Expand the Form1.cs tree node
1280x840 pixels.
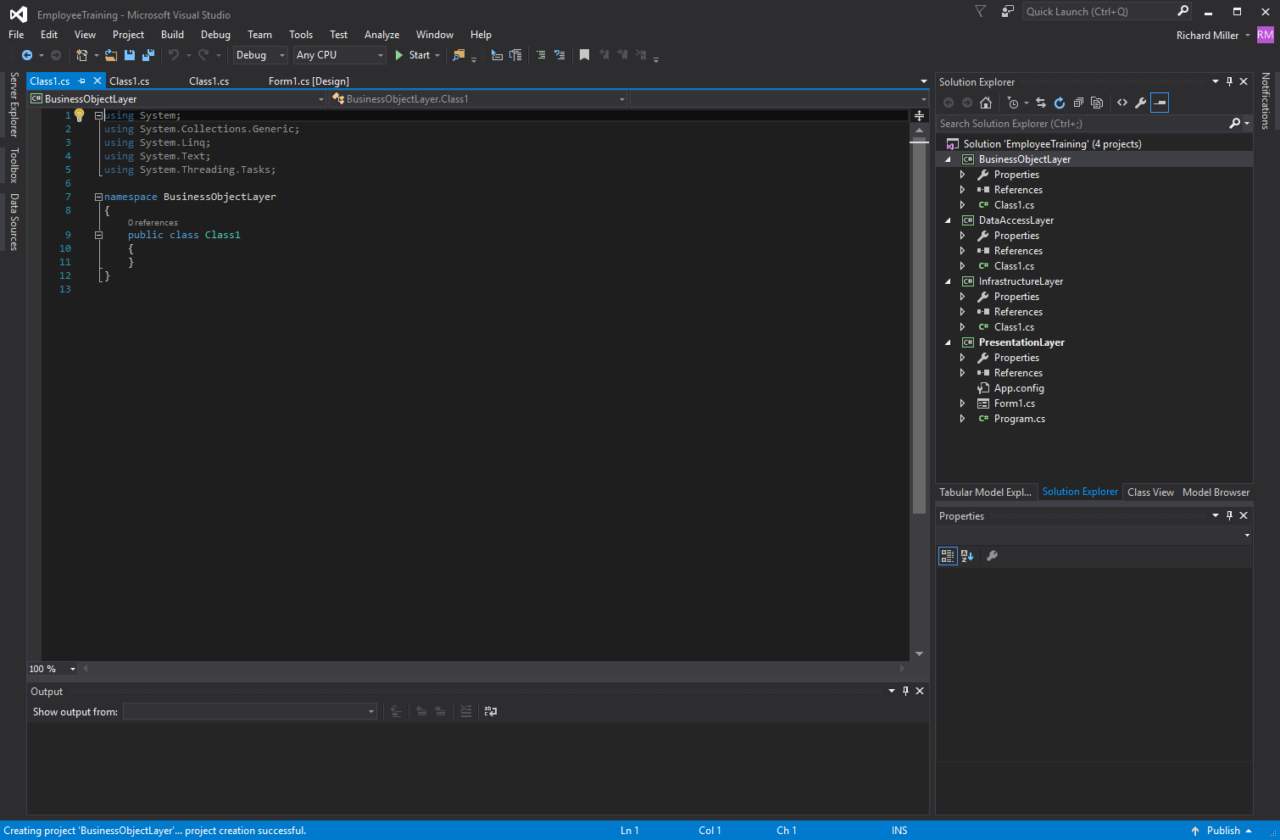click(x=962, y=403)
